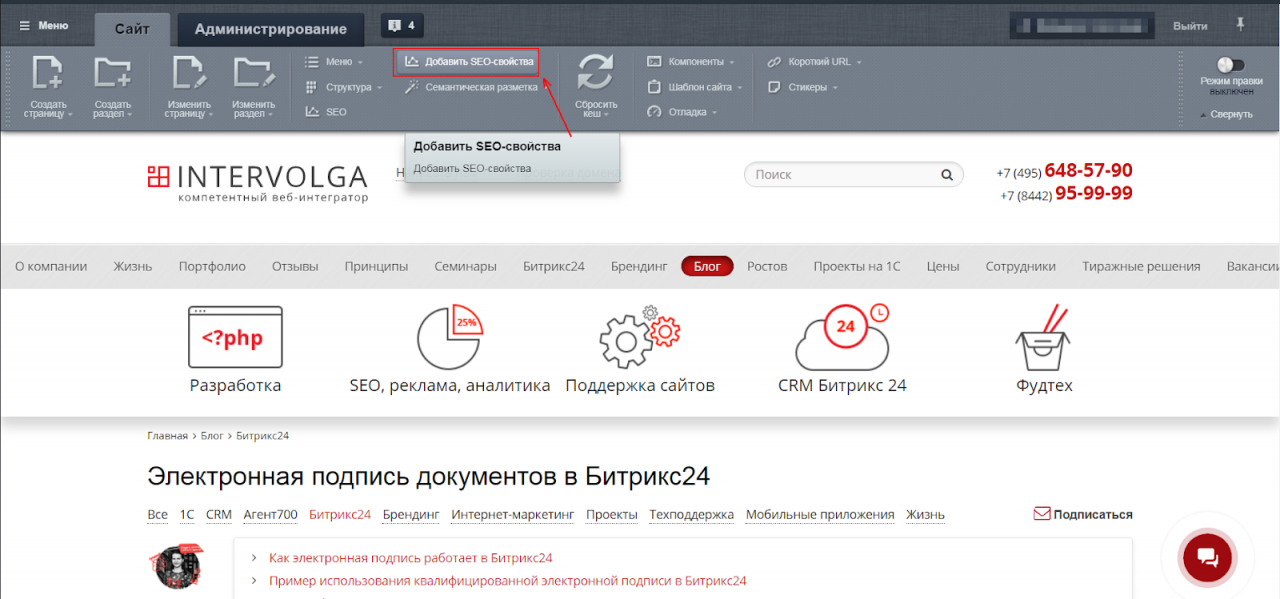Click the author avatar thumbnail
This screenshot has width=1280, height=599.
point(178,566)
